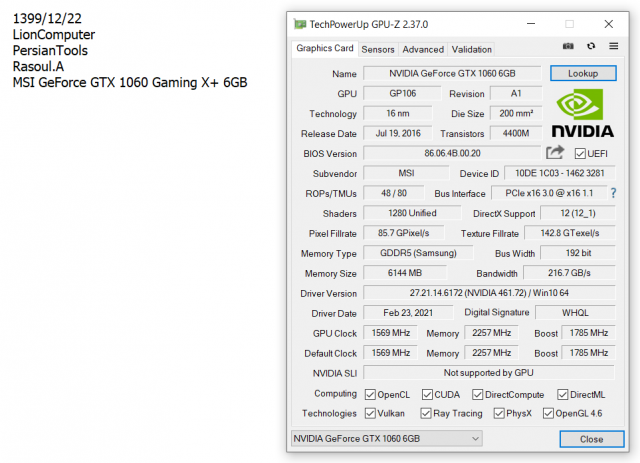Close GPU-Z with the title bar X

[x=609, y=24]
